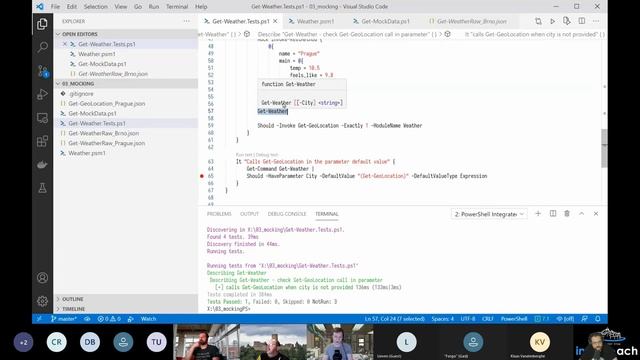Add a new terminal with plus icon
The width and height of the screenshot is (640, 360).
click(538, 213)
